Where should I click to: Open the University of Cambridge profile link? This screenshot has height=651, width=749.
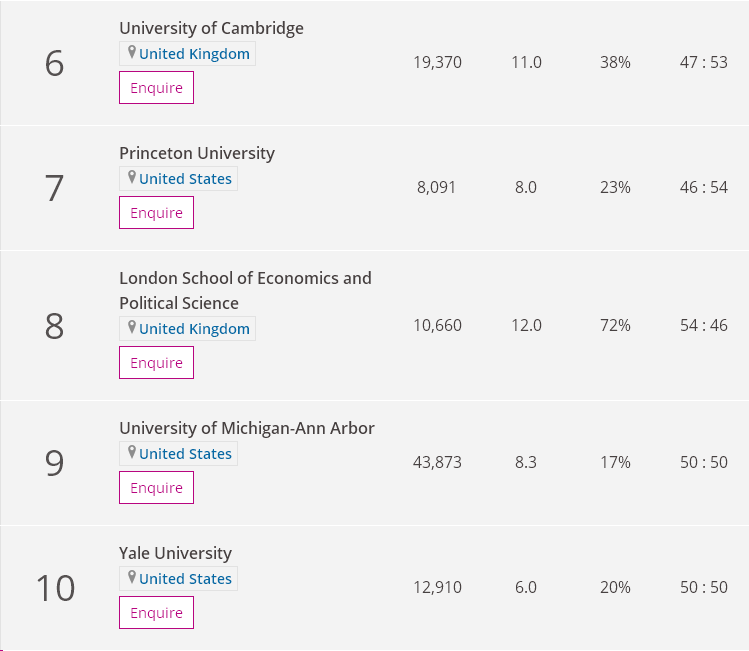(211, 28)
